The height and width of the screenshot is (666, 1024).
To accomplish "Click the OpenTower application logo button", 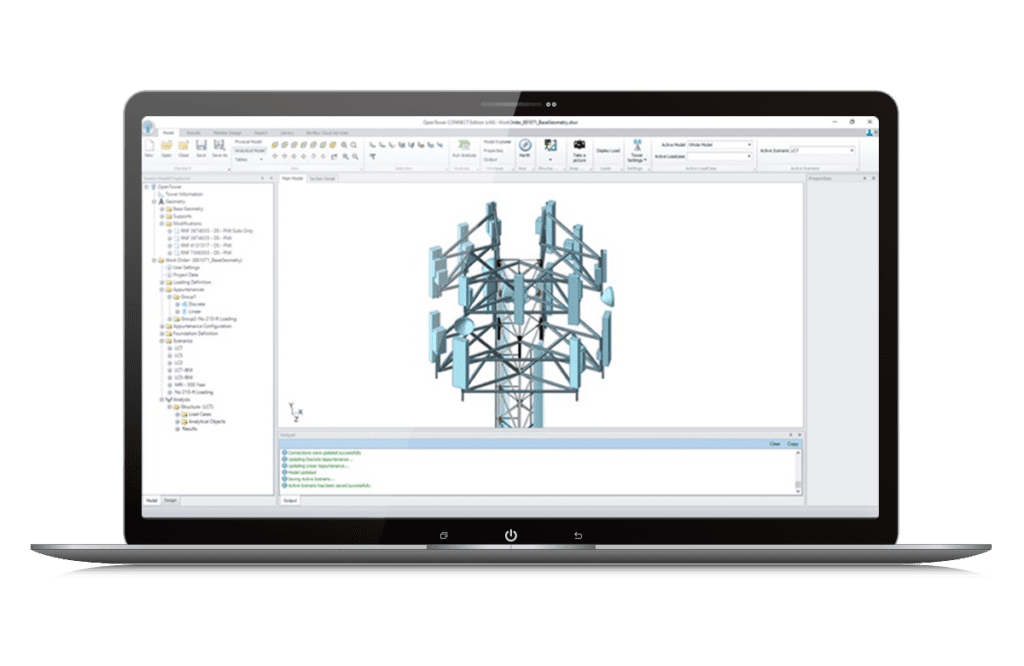I will 149,126.
